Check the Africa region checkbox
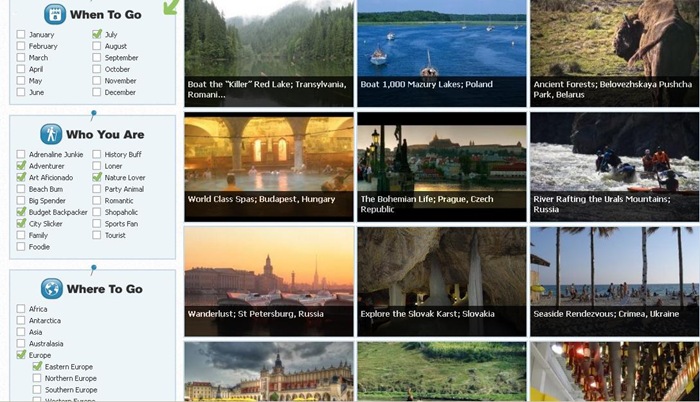Screen dimensions: 700x402 coord(21,309)
